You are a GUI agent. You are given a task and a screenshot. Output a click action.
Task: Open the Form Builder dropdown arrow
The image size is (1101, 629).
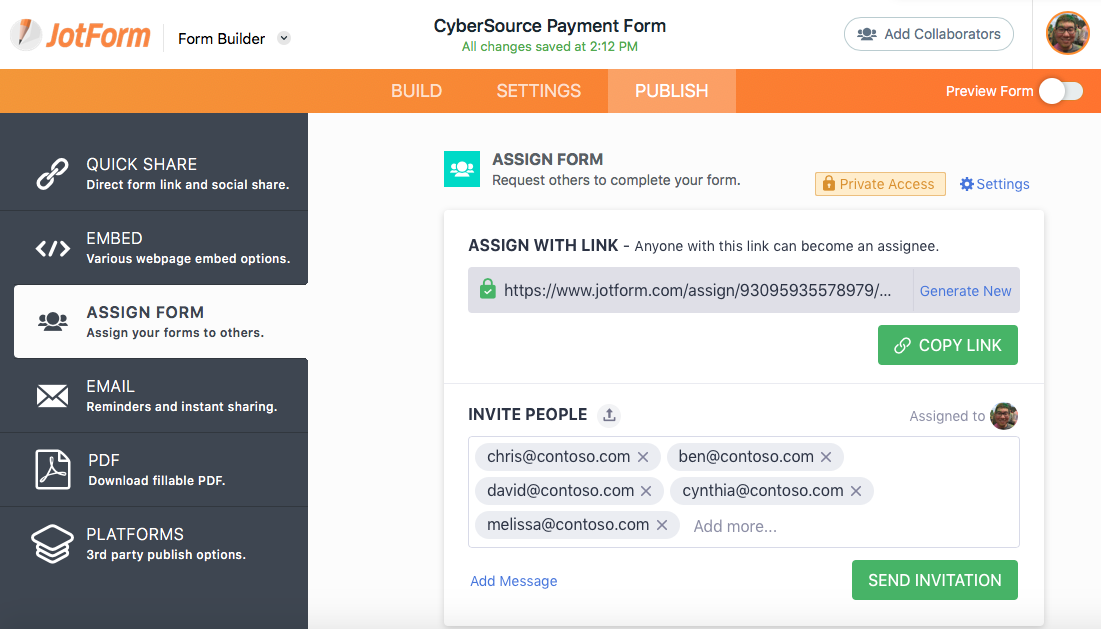coord(284,39)
